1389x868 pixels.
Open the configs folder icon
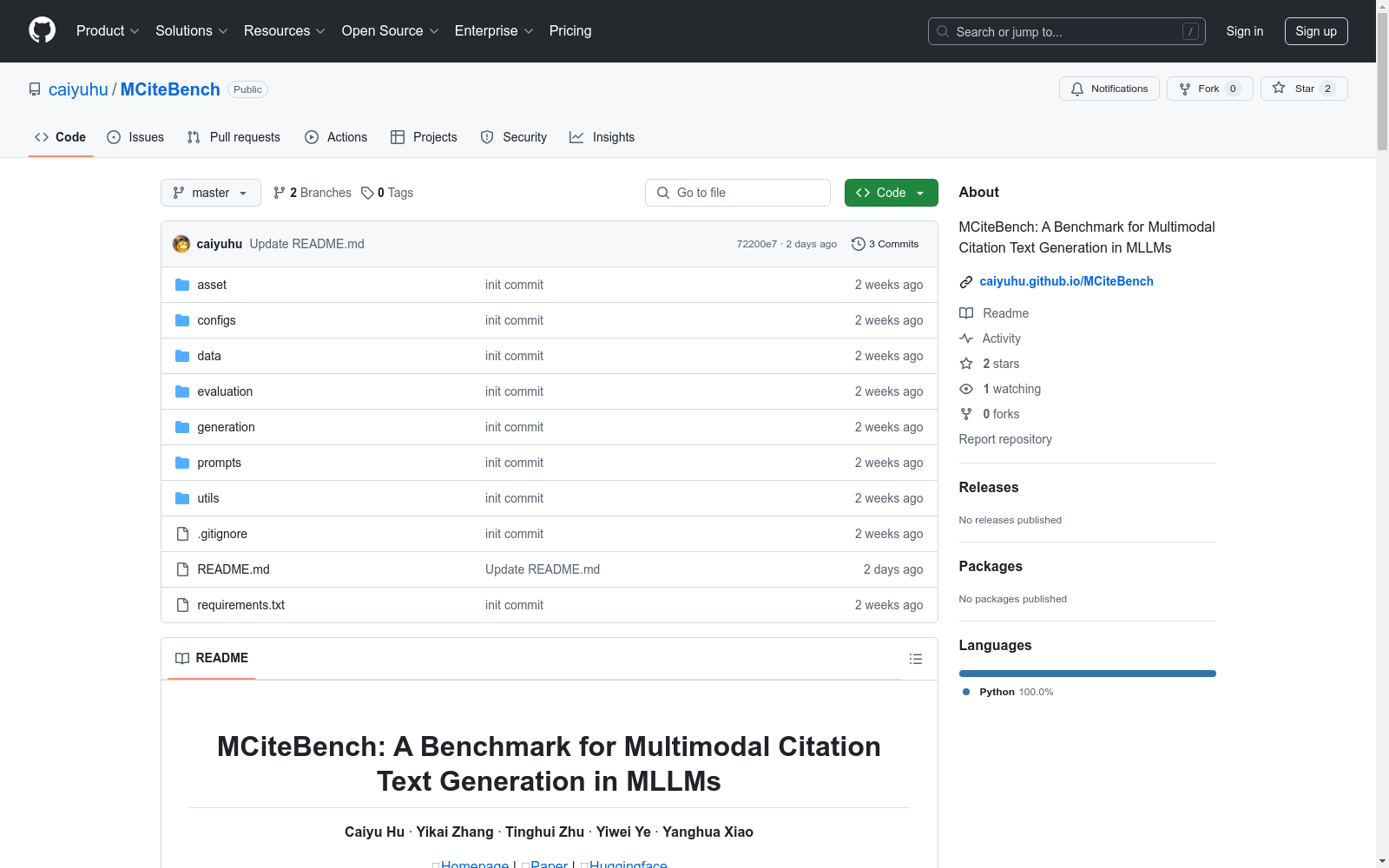point(182,320)
